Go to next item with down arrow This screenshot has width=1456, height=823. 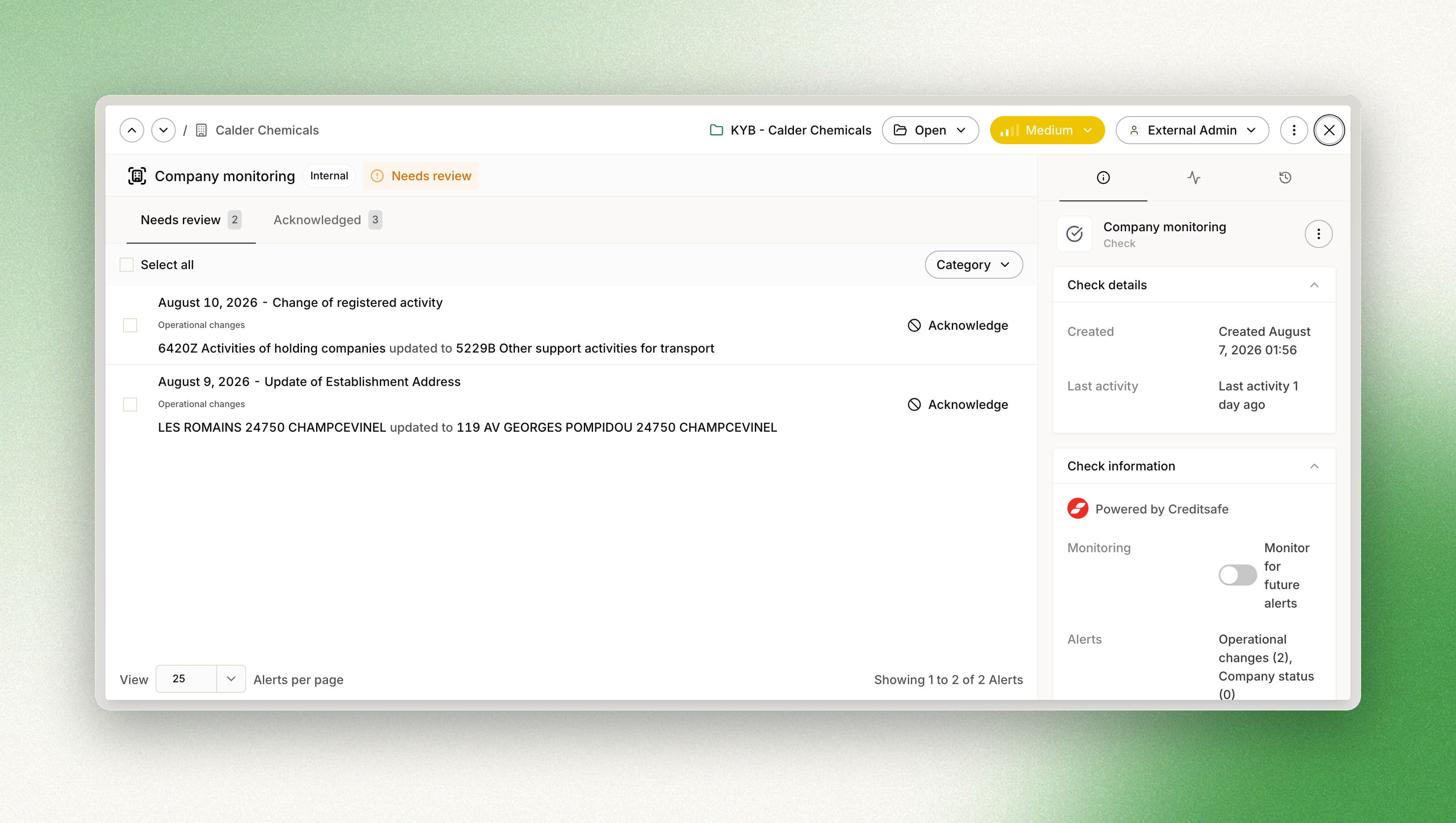point(164,130)
